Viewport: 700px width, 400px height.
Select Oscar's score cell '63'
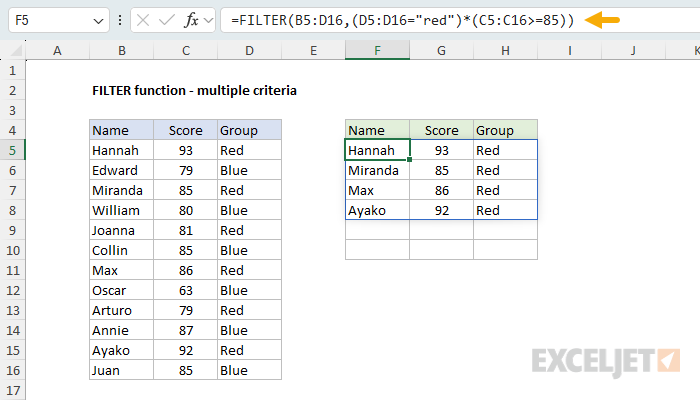click(186, 291)
